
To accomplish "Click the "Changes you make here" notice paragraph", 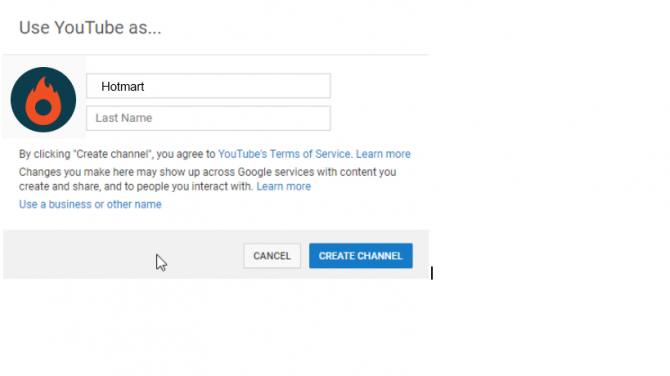I will 208,179.
